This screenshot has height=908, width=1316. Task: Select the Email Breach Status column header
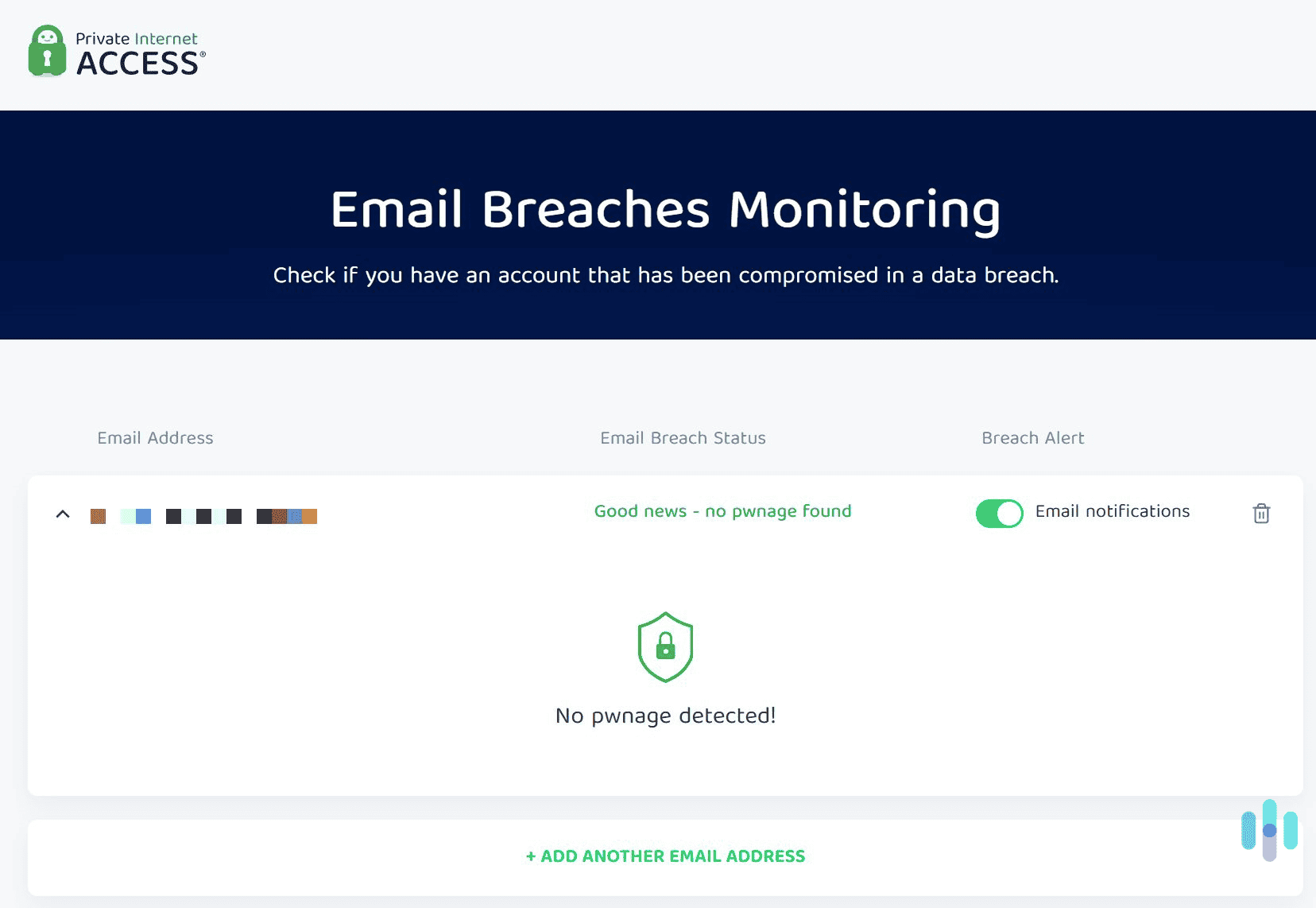coord(682,437)
